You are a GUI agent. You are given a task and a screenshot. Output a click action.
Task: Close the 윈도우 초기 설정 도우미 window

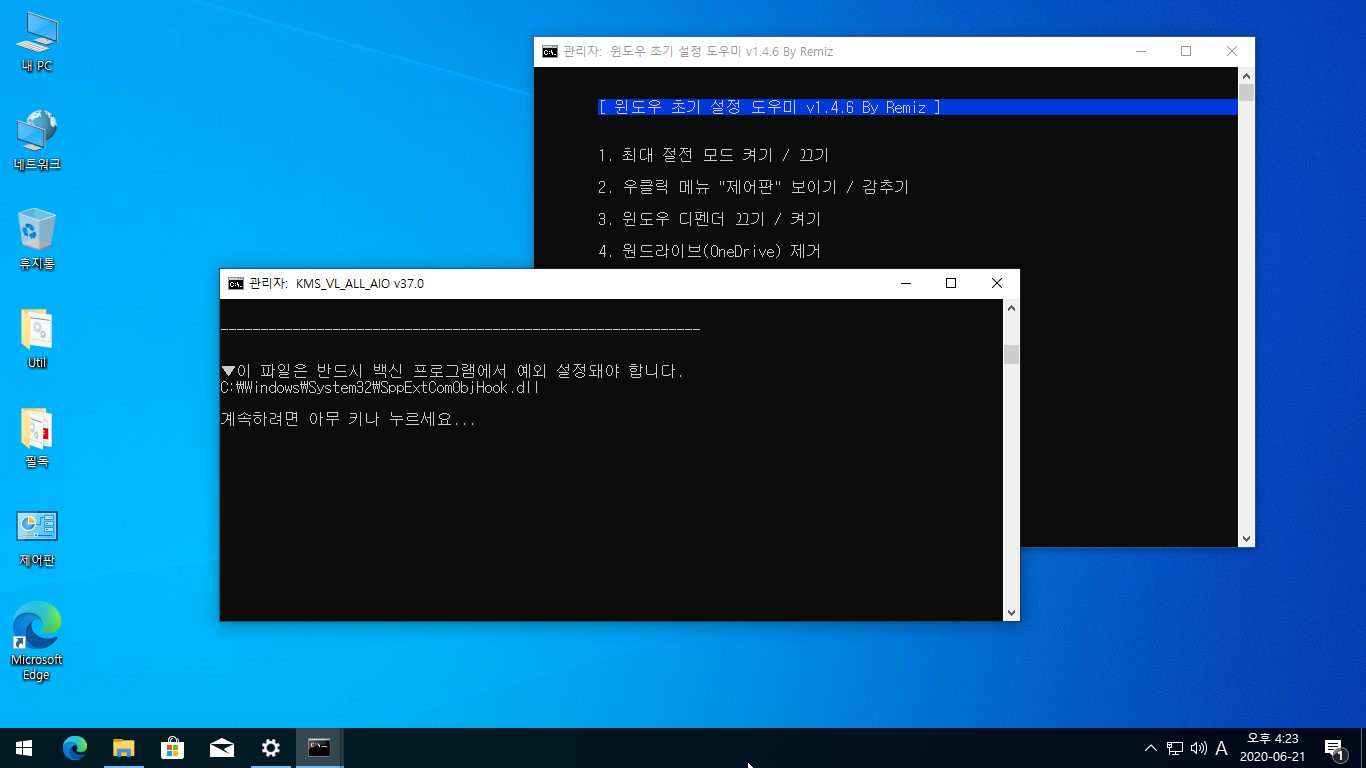tap(1232, 52)
